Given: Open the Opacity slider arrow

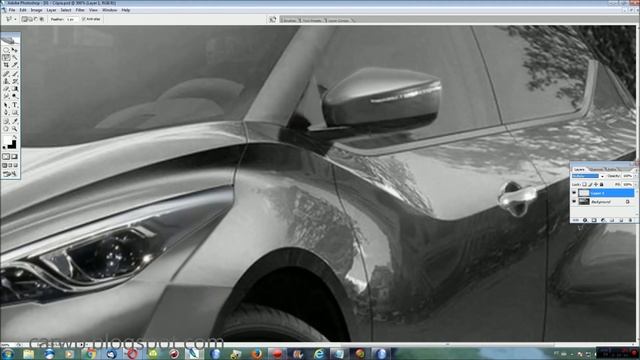Looking at the screenshot, I should tap(636, 176).
